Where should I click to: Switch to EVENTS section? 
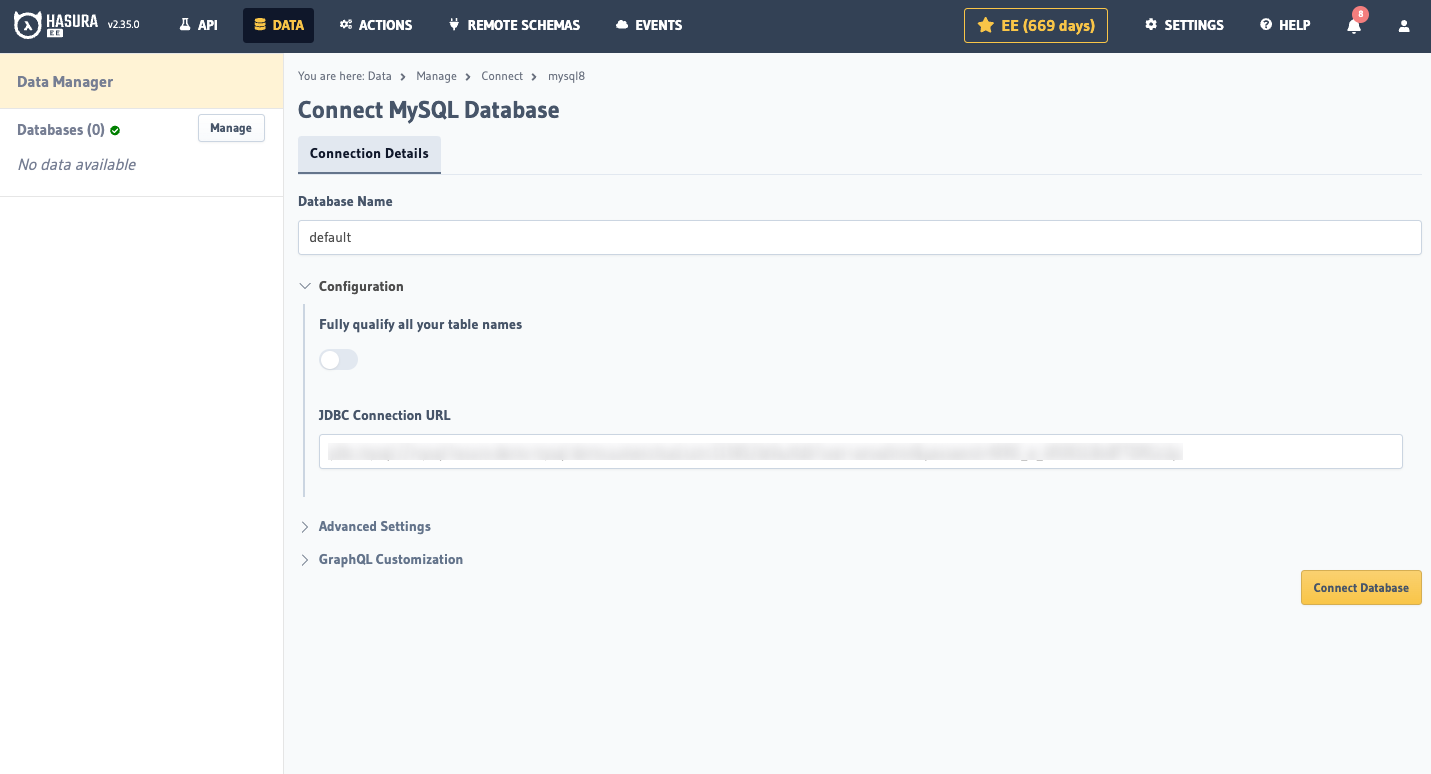[649, 25]
